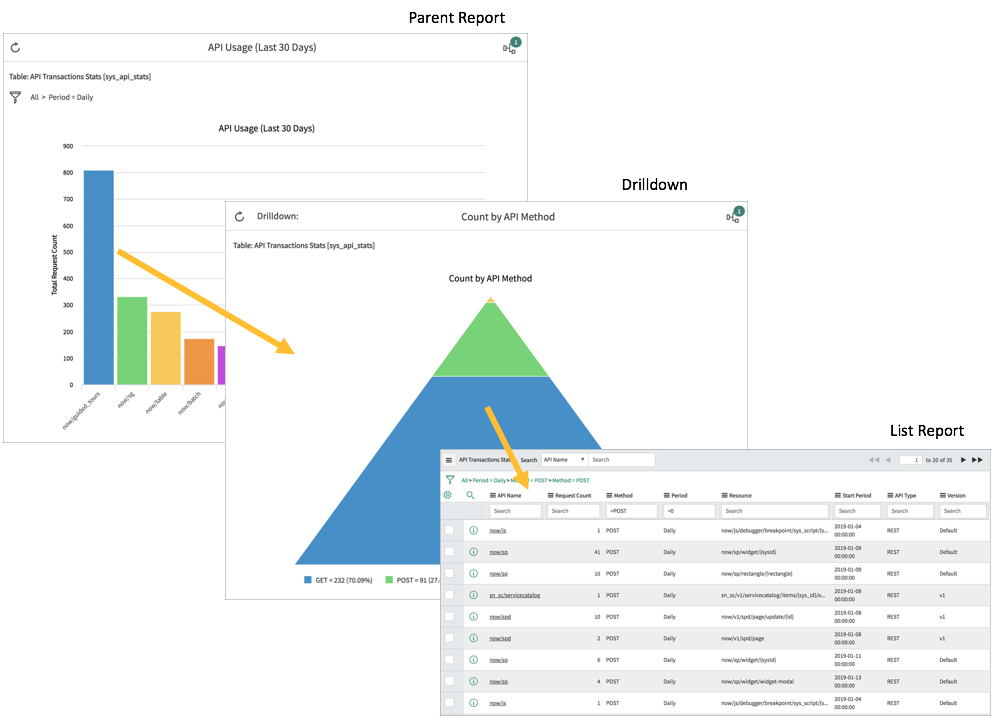Click the API Name column header
Screen dimensions: 996x724
(510, 495)
